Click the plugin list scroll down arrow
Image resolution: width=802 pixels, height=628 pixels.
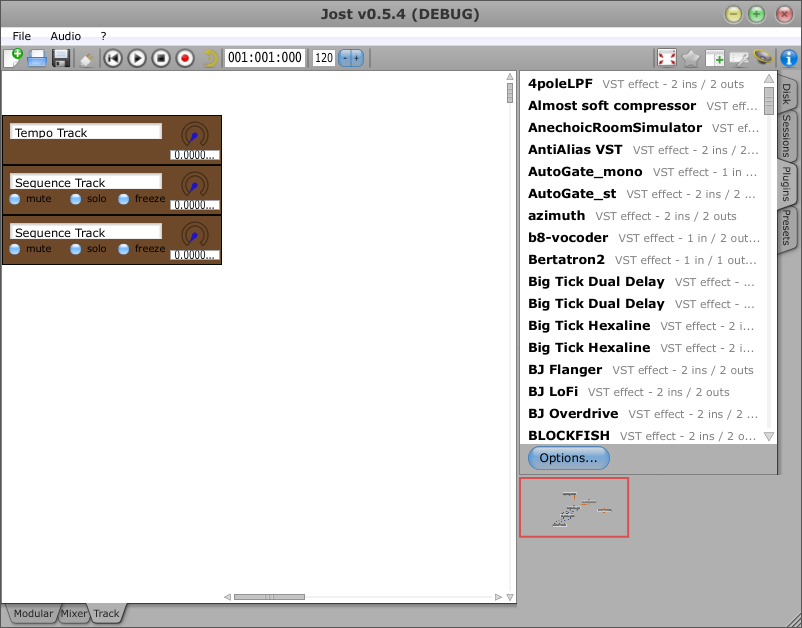point(769,436)
